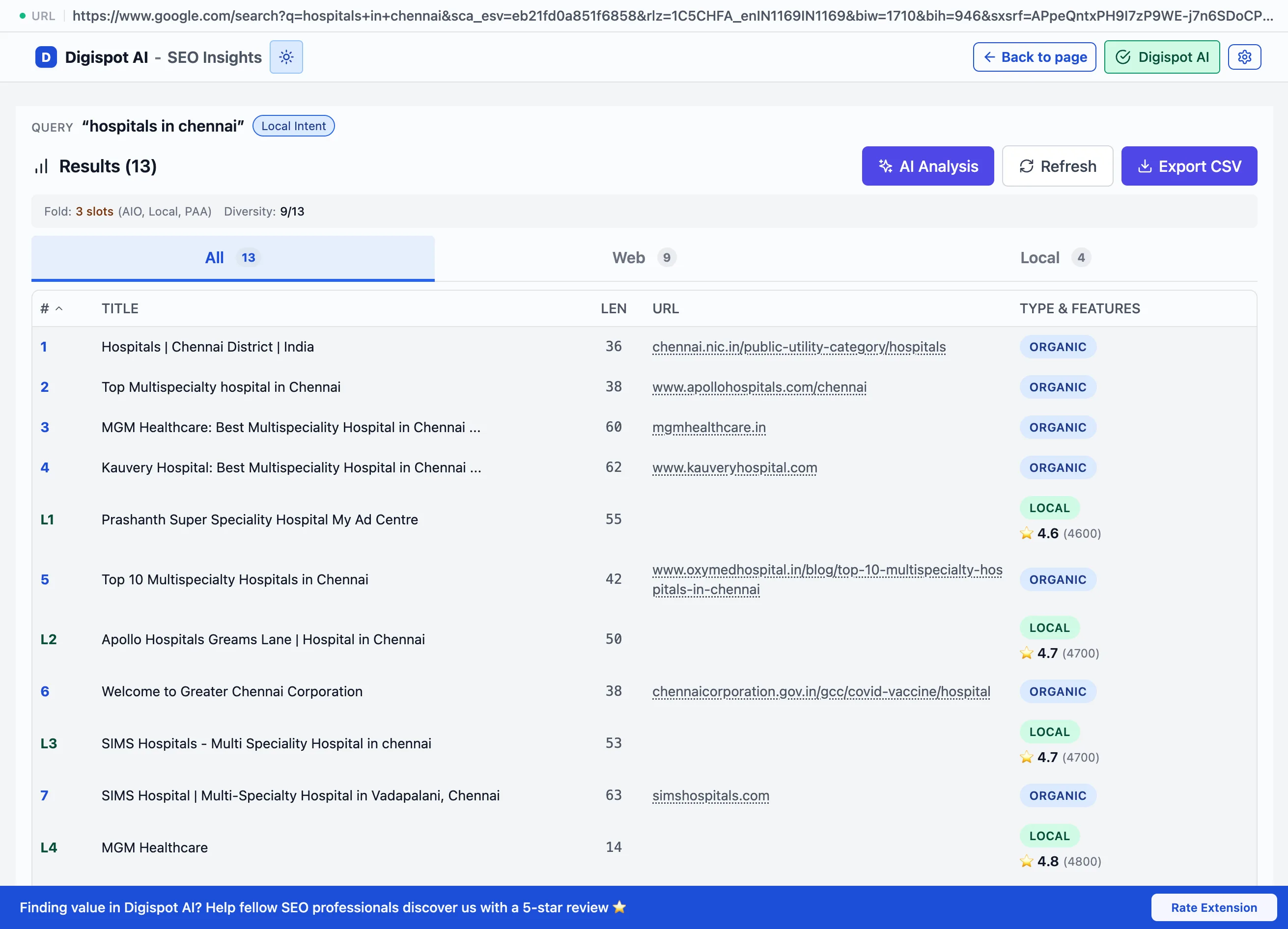
Task: Click the star rating 4.6 (4600)
Action: pyautogui.click(x=1060, y=533)
